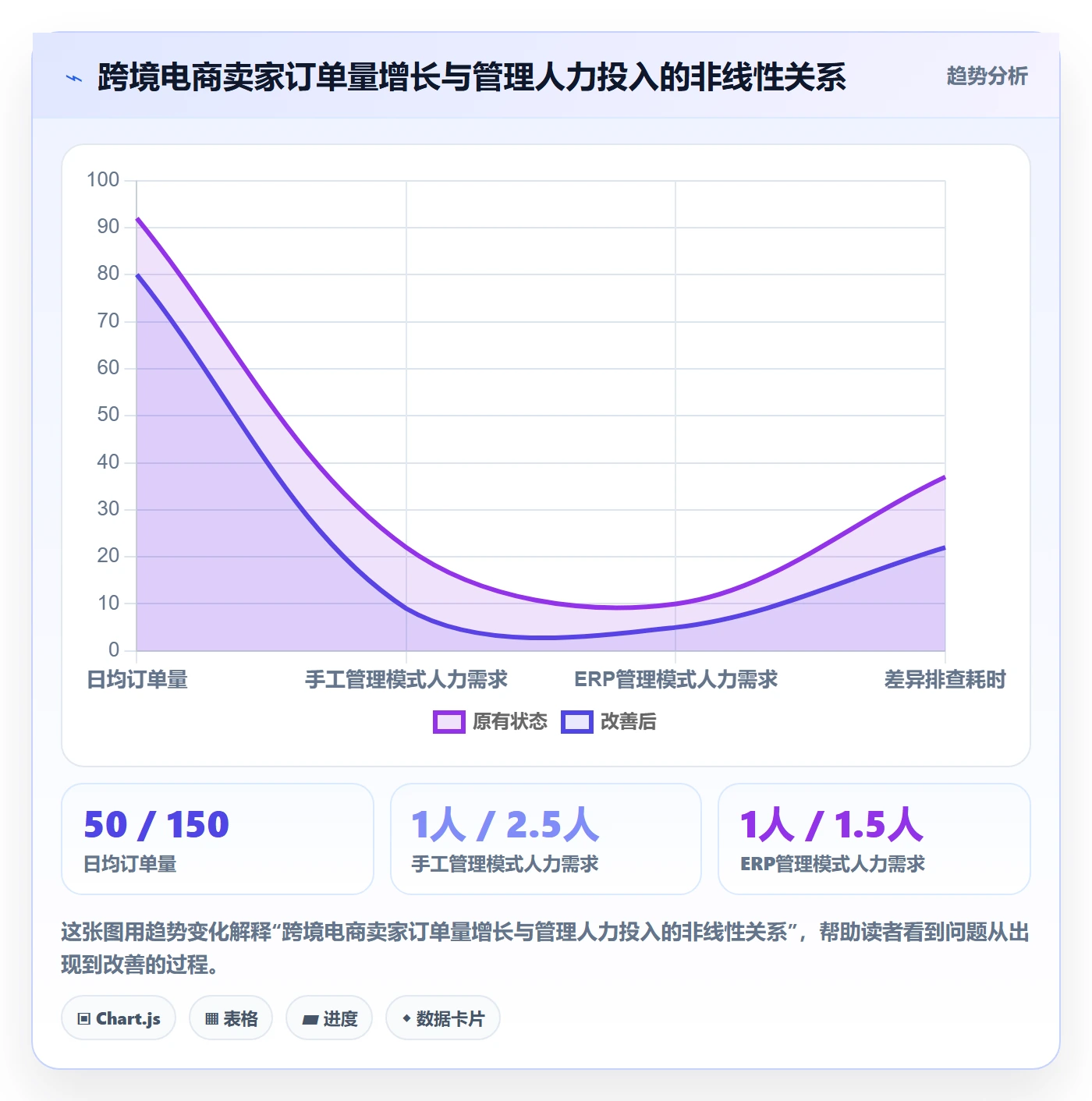This screenshot has width=1092, height=1101.
Task: Click the 0 y-axis value
Action: click(x=114, y=650)
